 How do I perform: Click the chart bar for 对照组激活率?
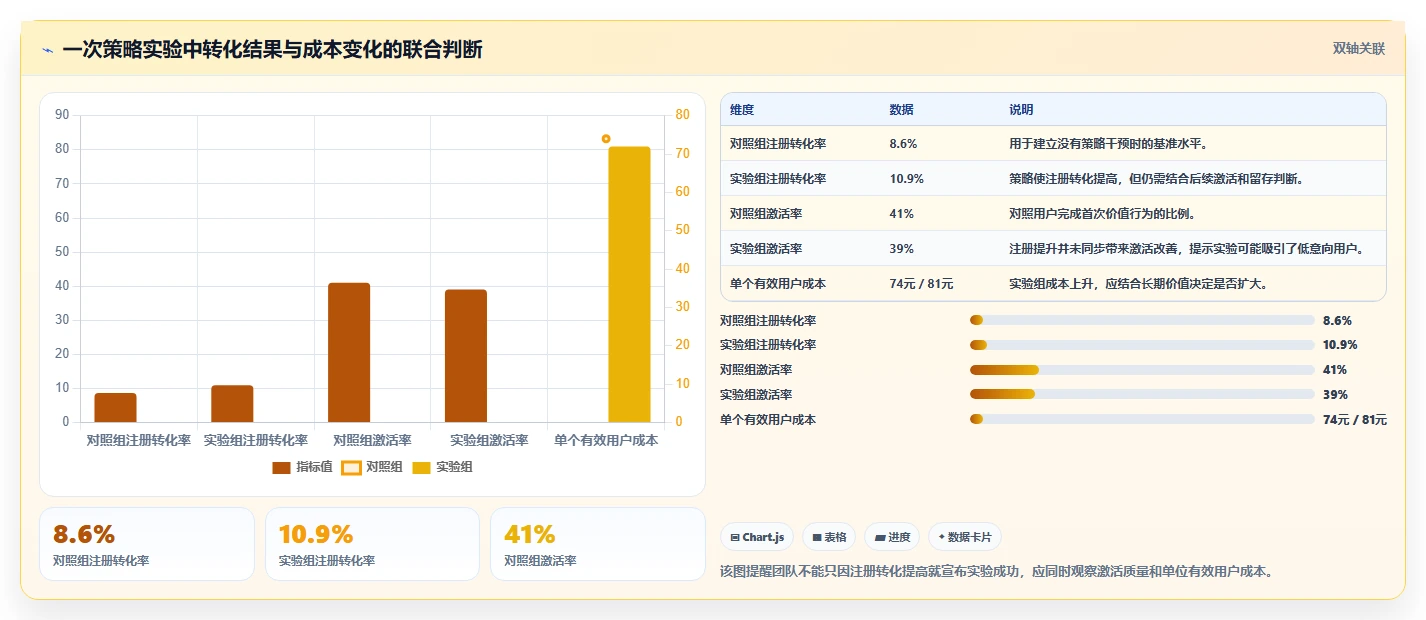[x=349, y=352]
